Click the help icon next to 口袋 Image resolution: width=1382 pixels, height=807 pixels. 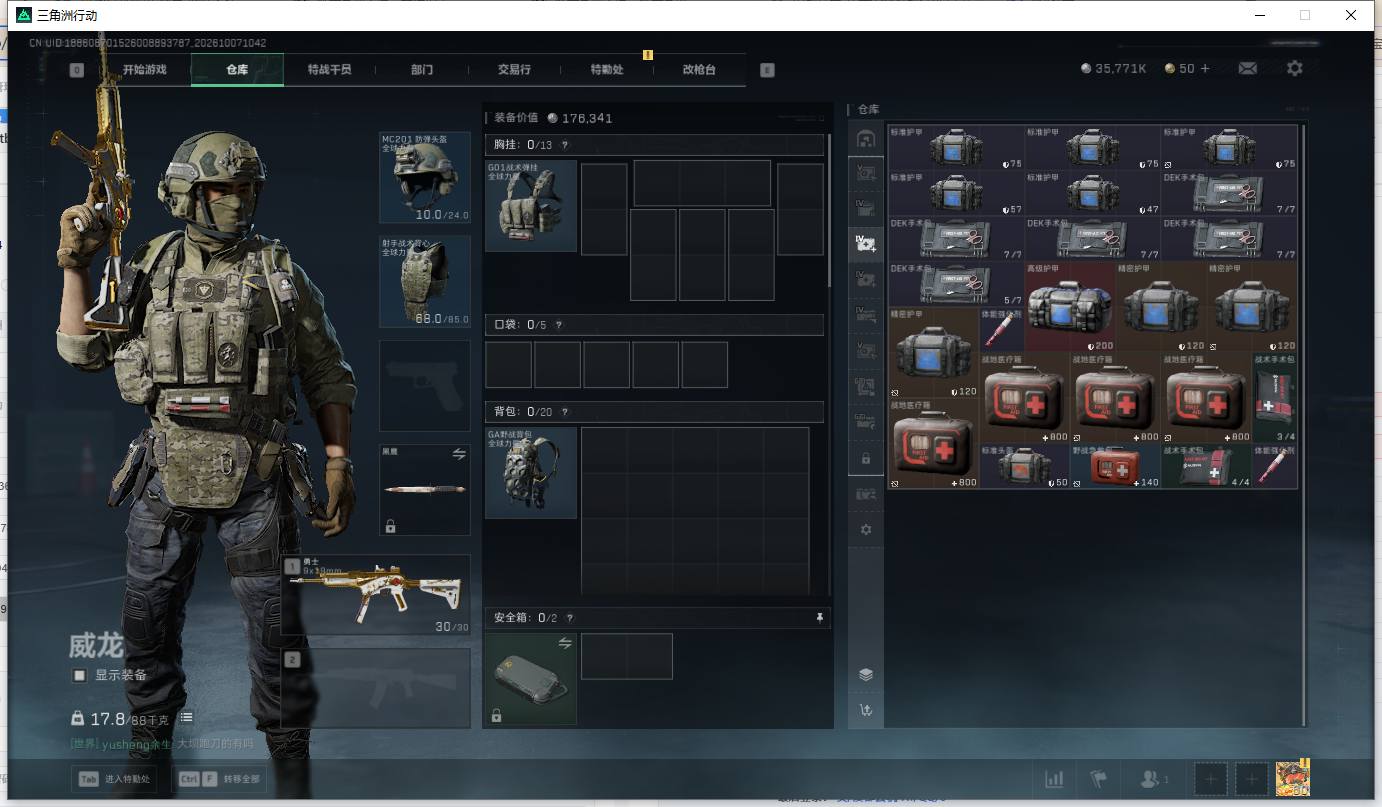point(559,325)
